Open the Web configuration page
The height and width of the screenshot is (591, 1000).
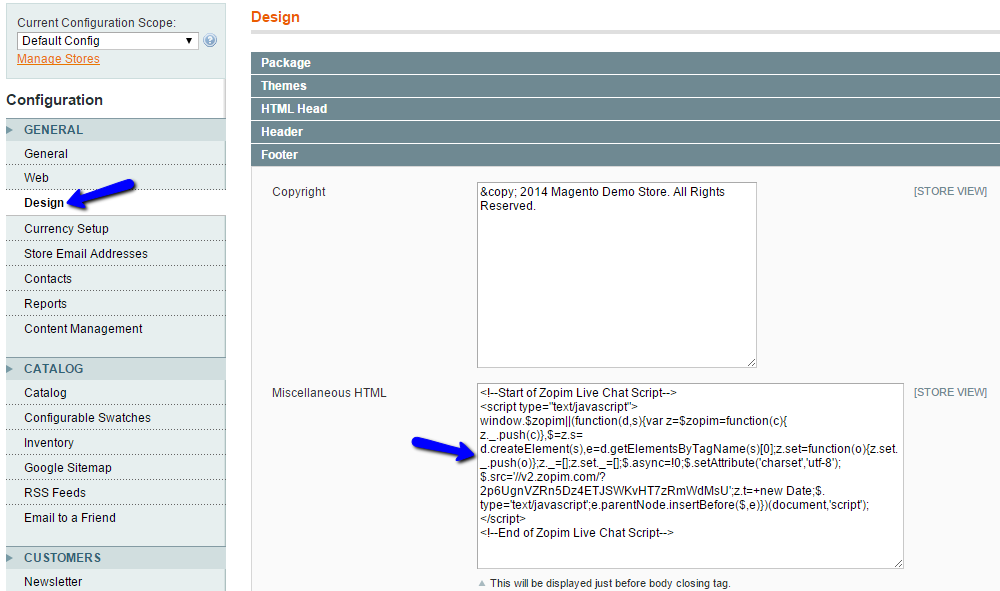point(36,177)
